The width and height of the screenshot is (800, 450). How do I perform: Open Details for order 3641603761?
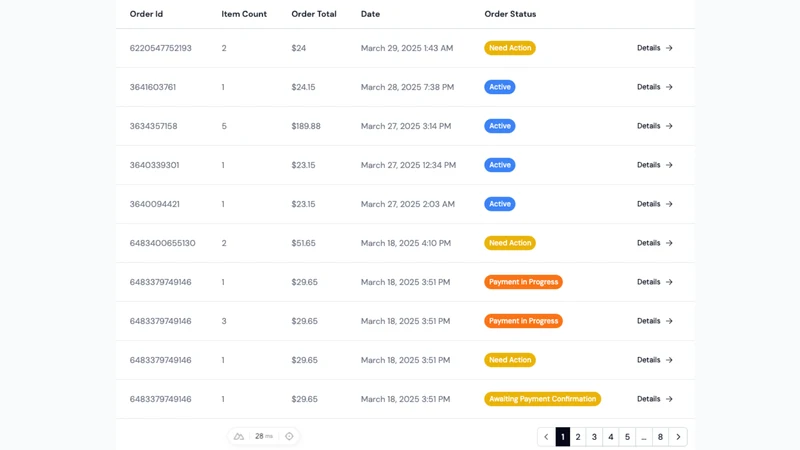pyautogui.click(x=655, y=87)
